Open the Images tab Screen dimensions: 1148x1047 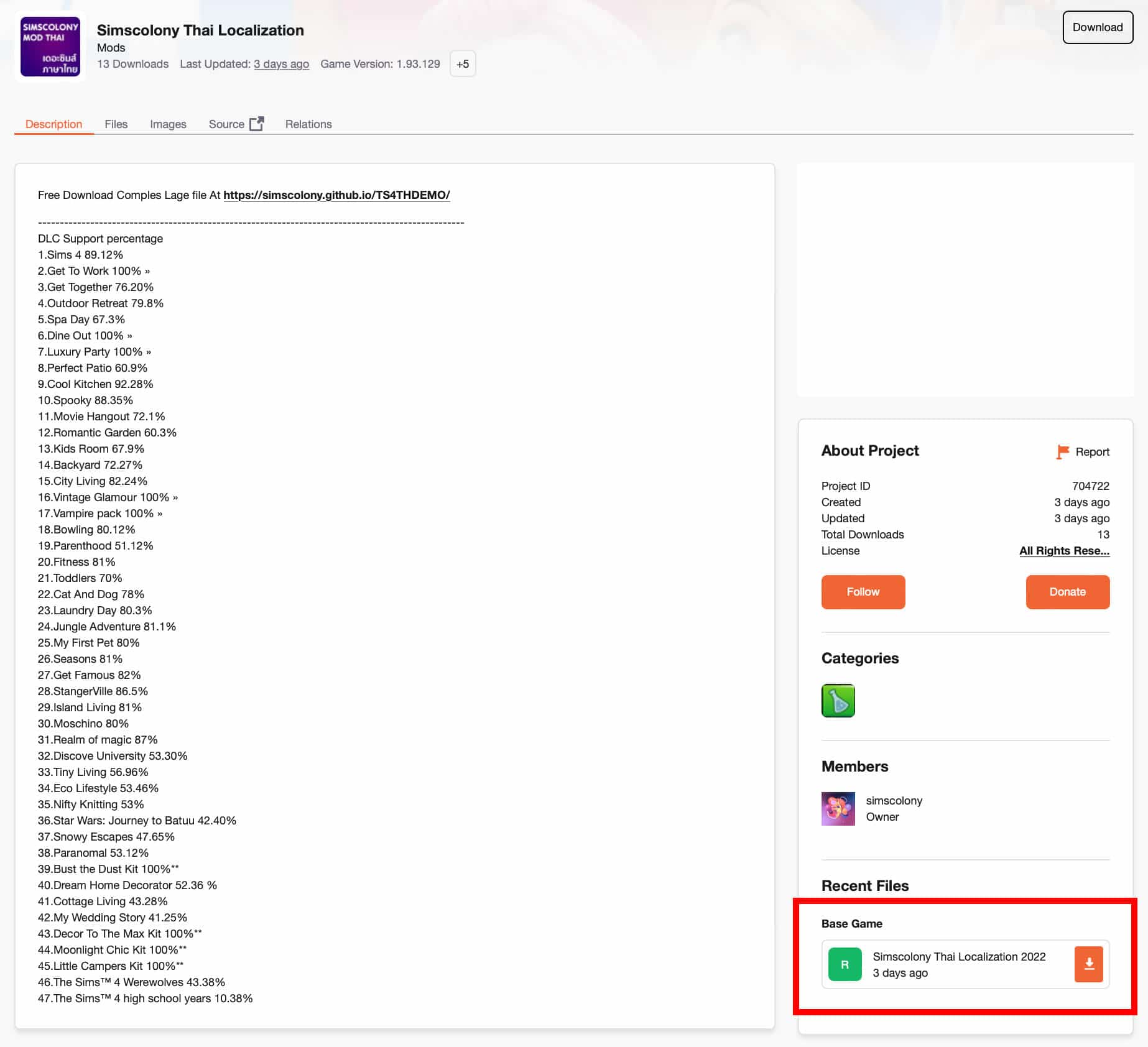[168, 124]
